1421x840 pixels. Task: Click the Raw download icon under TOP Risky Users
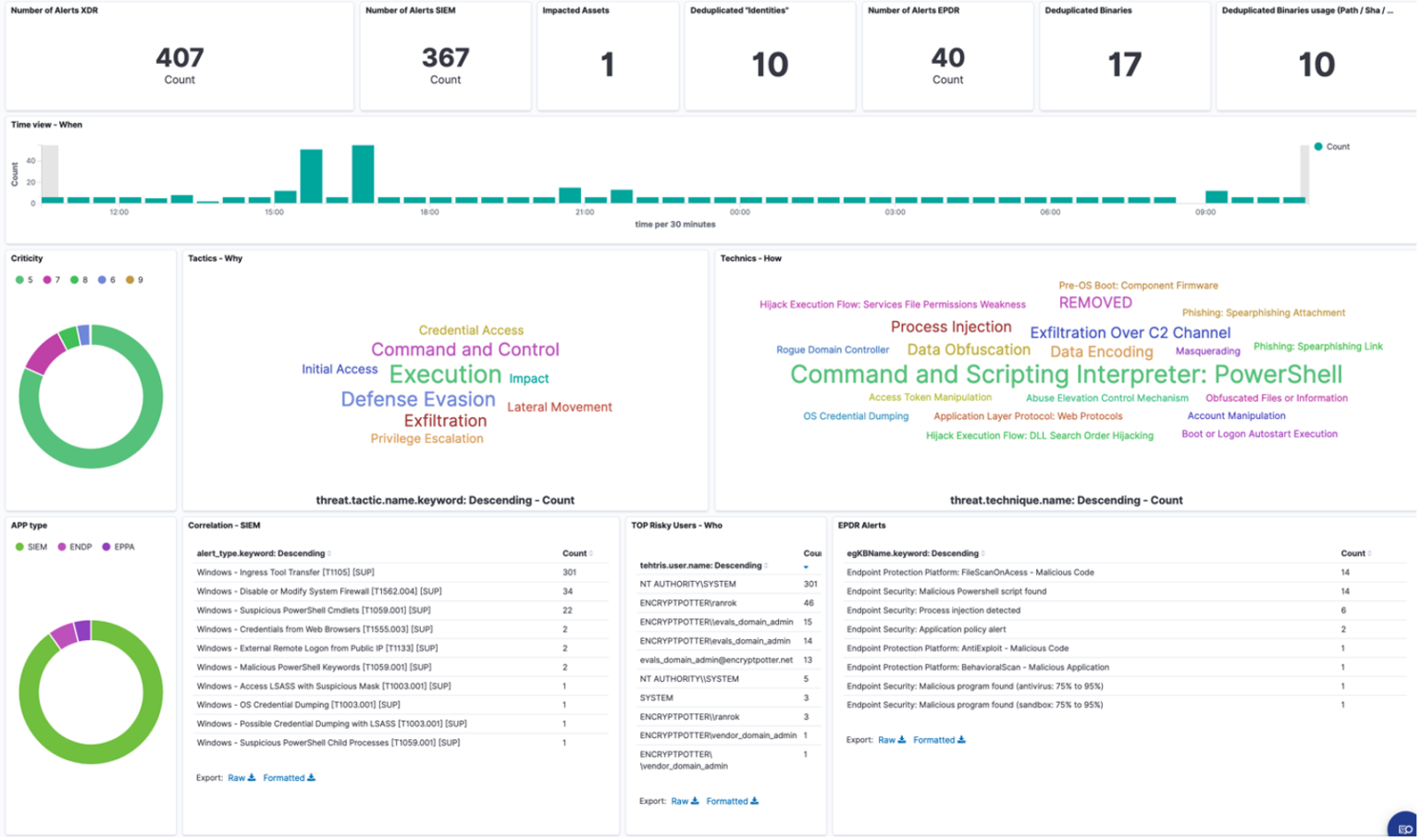695,801
